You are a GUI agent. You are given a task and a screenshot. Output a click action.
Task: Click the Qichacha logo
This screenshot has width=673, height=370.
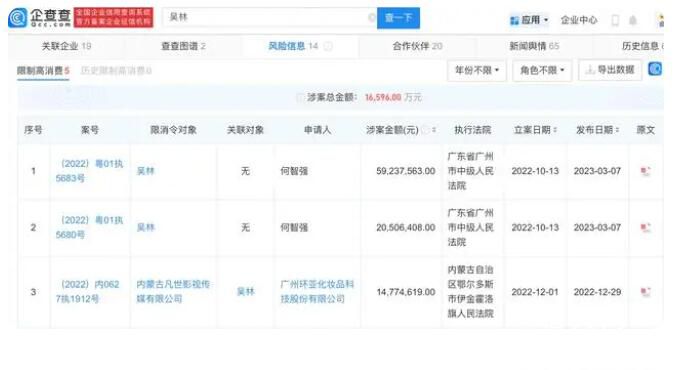pyautogui.click(x=39, y=18)
